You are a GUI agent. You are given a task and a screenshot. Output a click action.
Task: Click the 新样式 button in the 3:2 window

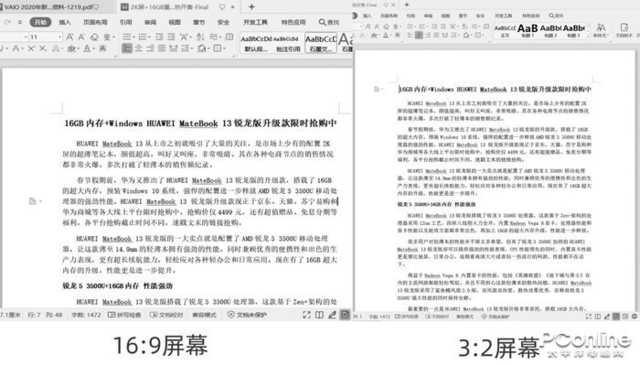601,31
